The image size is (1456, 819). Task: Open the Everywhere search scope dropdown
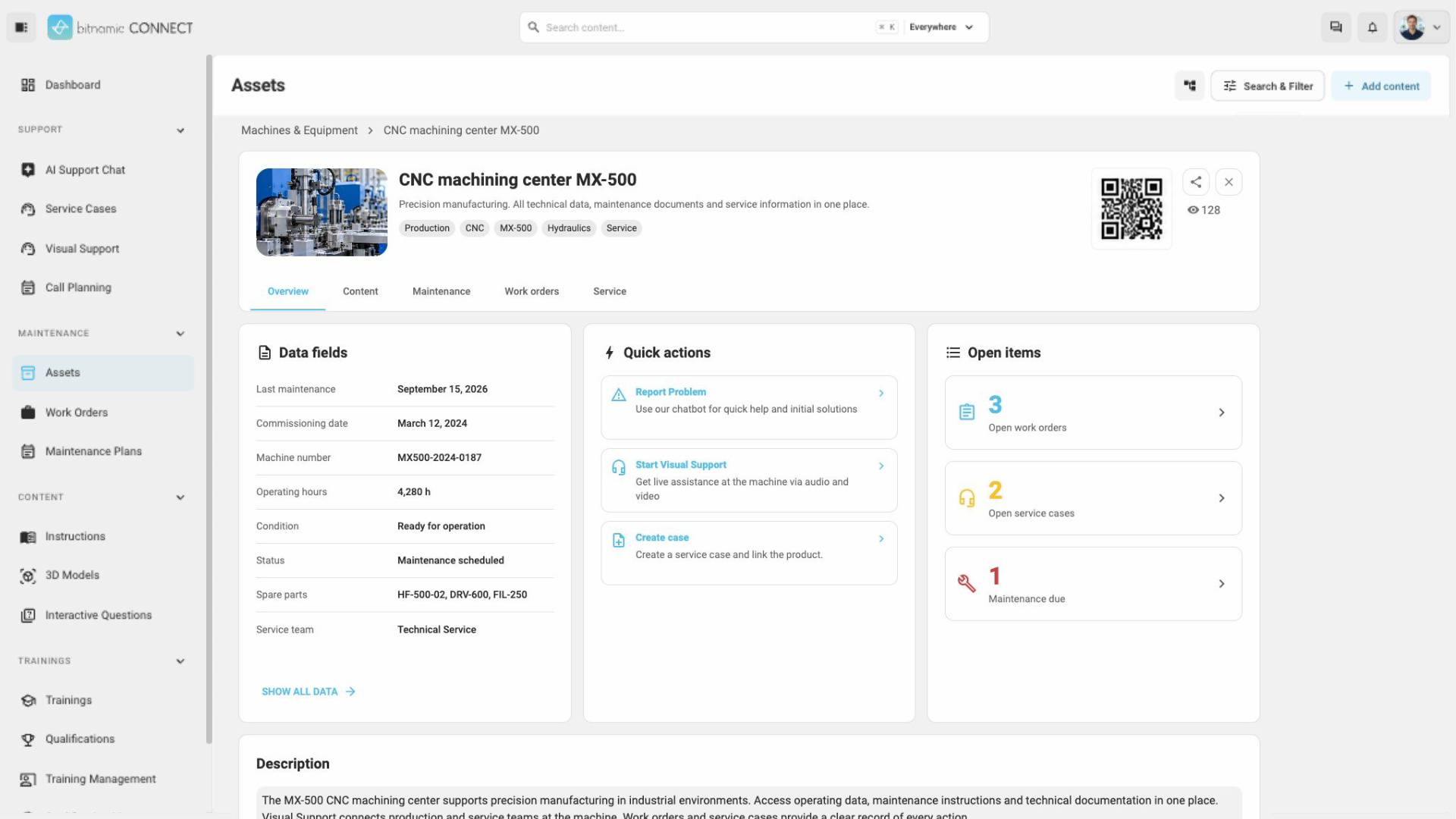(x=941, y=27)
